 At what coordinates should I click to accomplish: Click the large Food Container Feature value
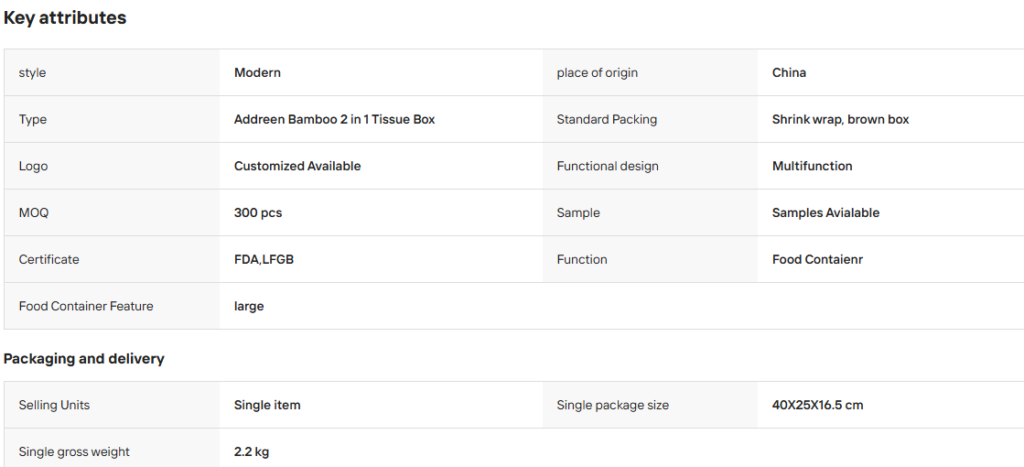[249, 306]
